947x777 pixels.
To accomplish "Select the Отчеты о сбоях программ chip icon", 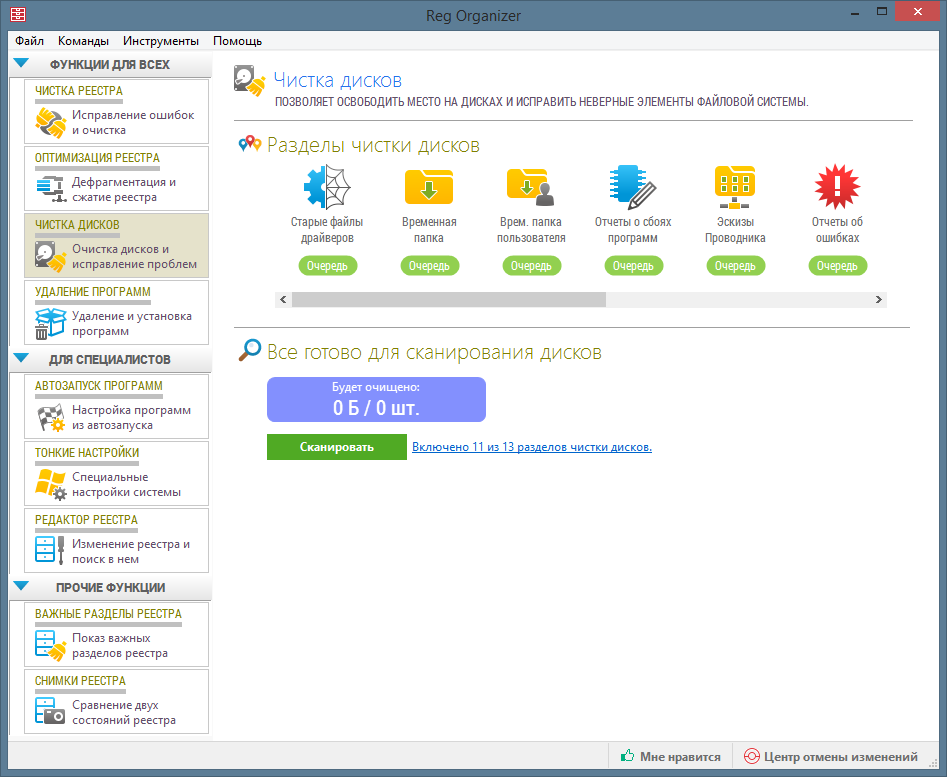I will [x=632, y=187].
